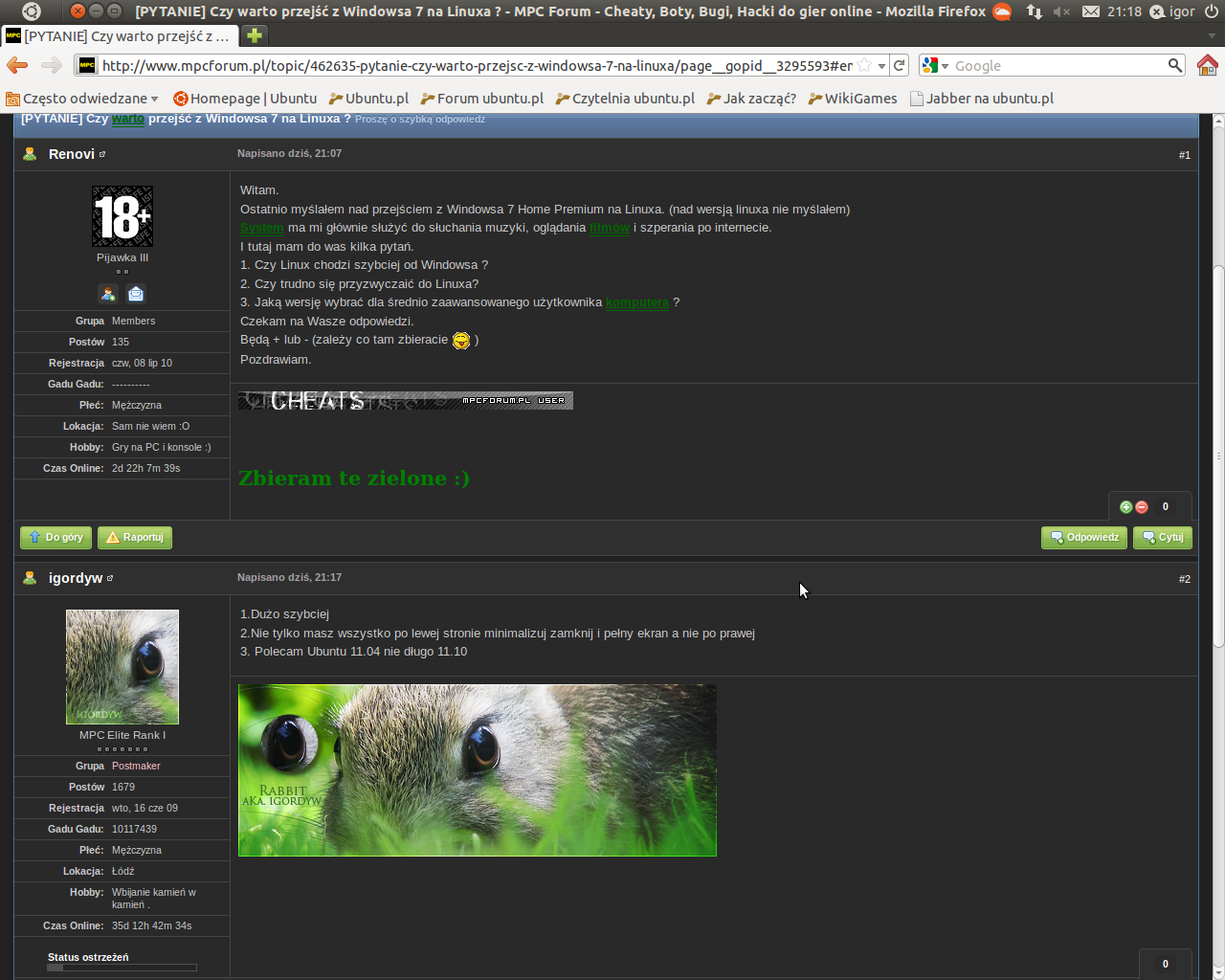Open Renovi username link

[72, 154]
